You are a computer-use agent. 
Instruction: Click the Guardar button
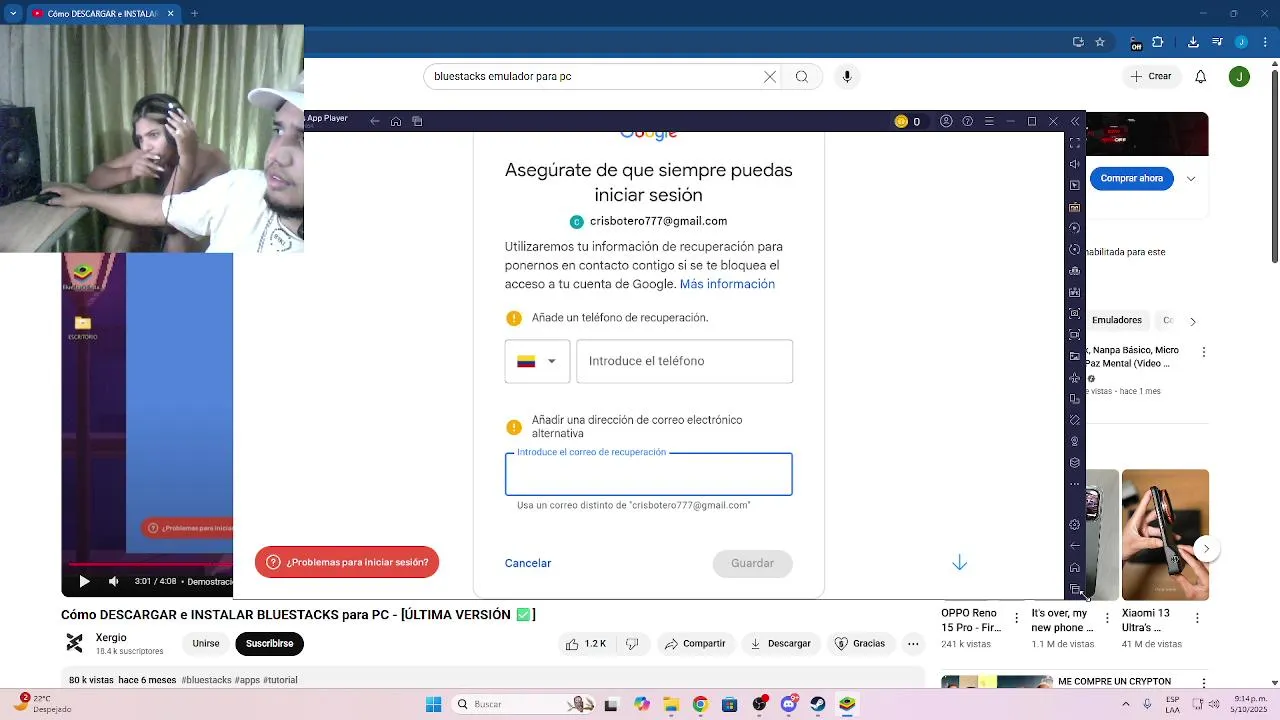click(752, 563)
